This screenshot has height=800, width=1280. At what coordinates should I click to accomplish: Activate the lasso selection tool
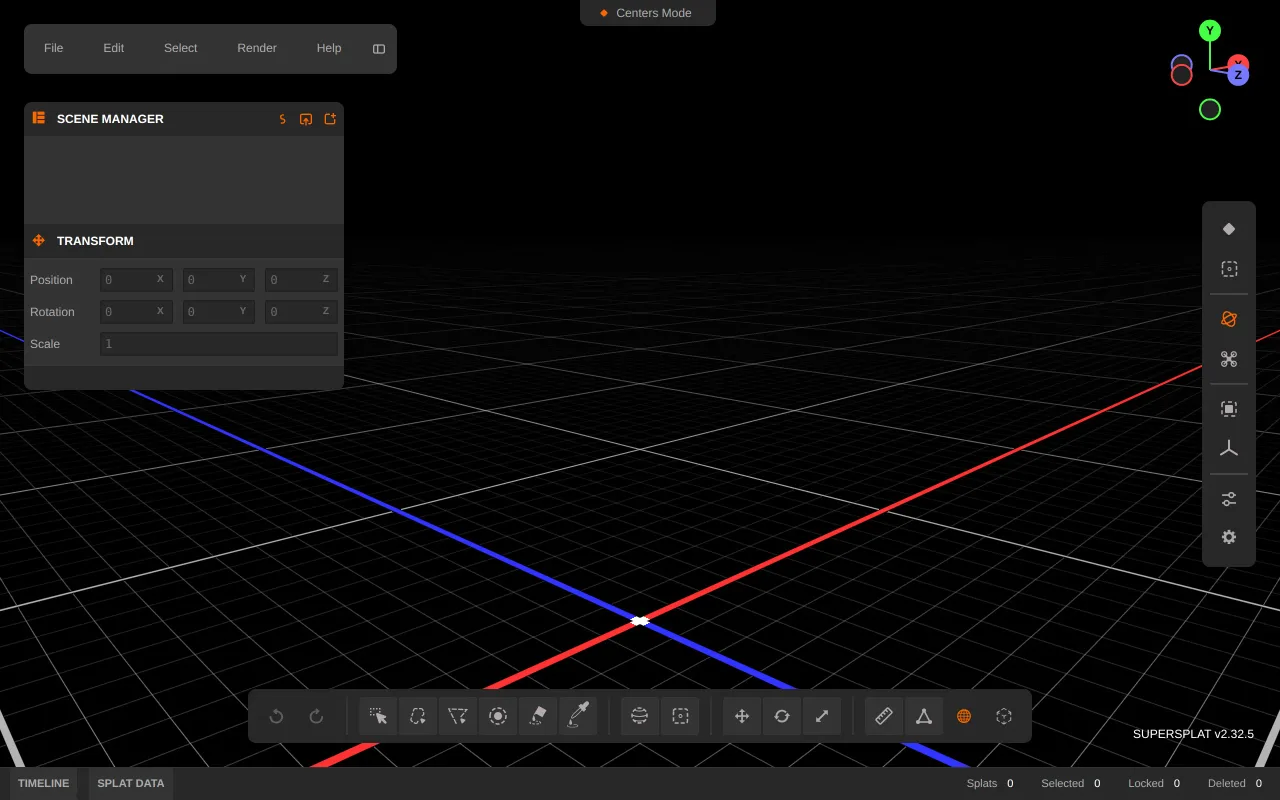pos(418,716)
